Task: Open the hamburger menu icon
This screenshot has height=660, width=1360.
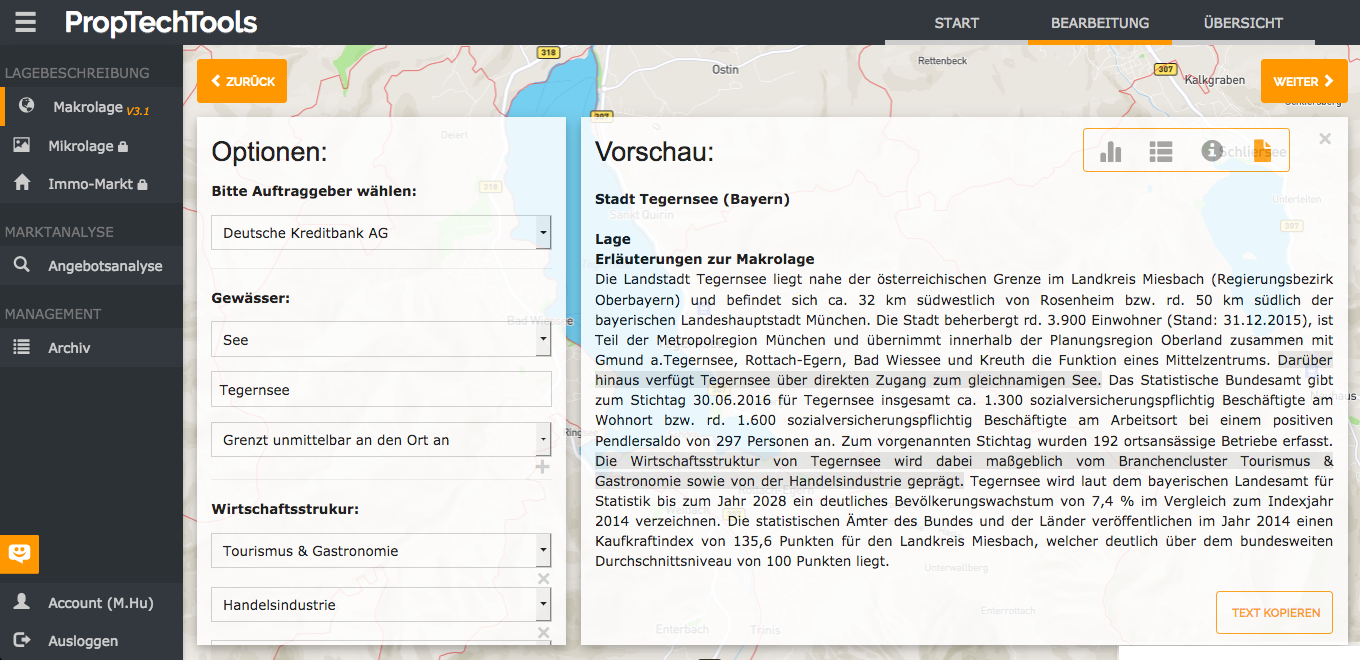Action: [25, 22]
